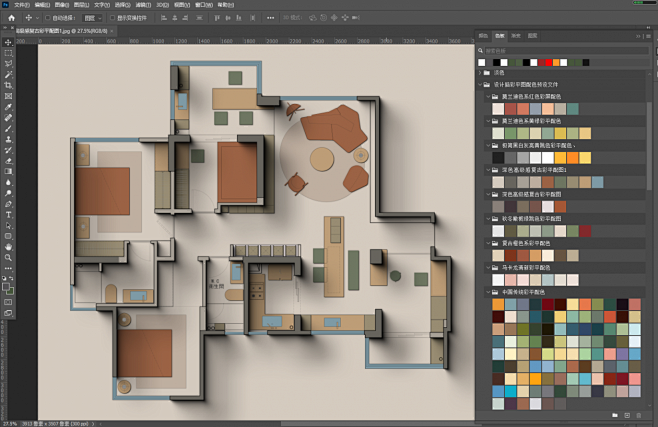Select the Rectangular Marquee tool

click(x=8, y=53)
